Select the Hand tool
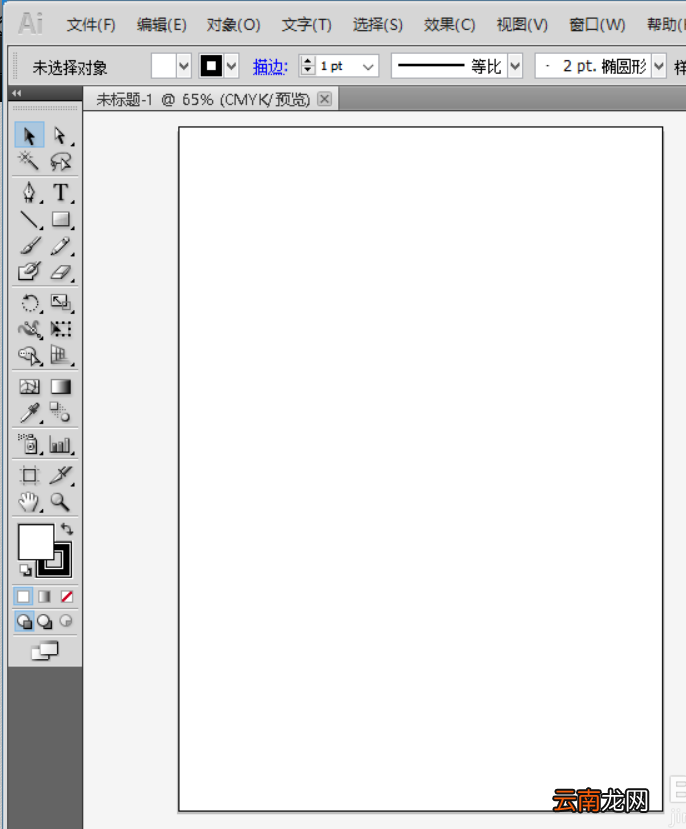 pyautogui.click(x=29, y=501)
